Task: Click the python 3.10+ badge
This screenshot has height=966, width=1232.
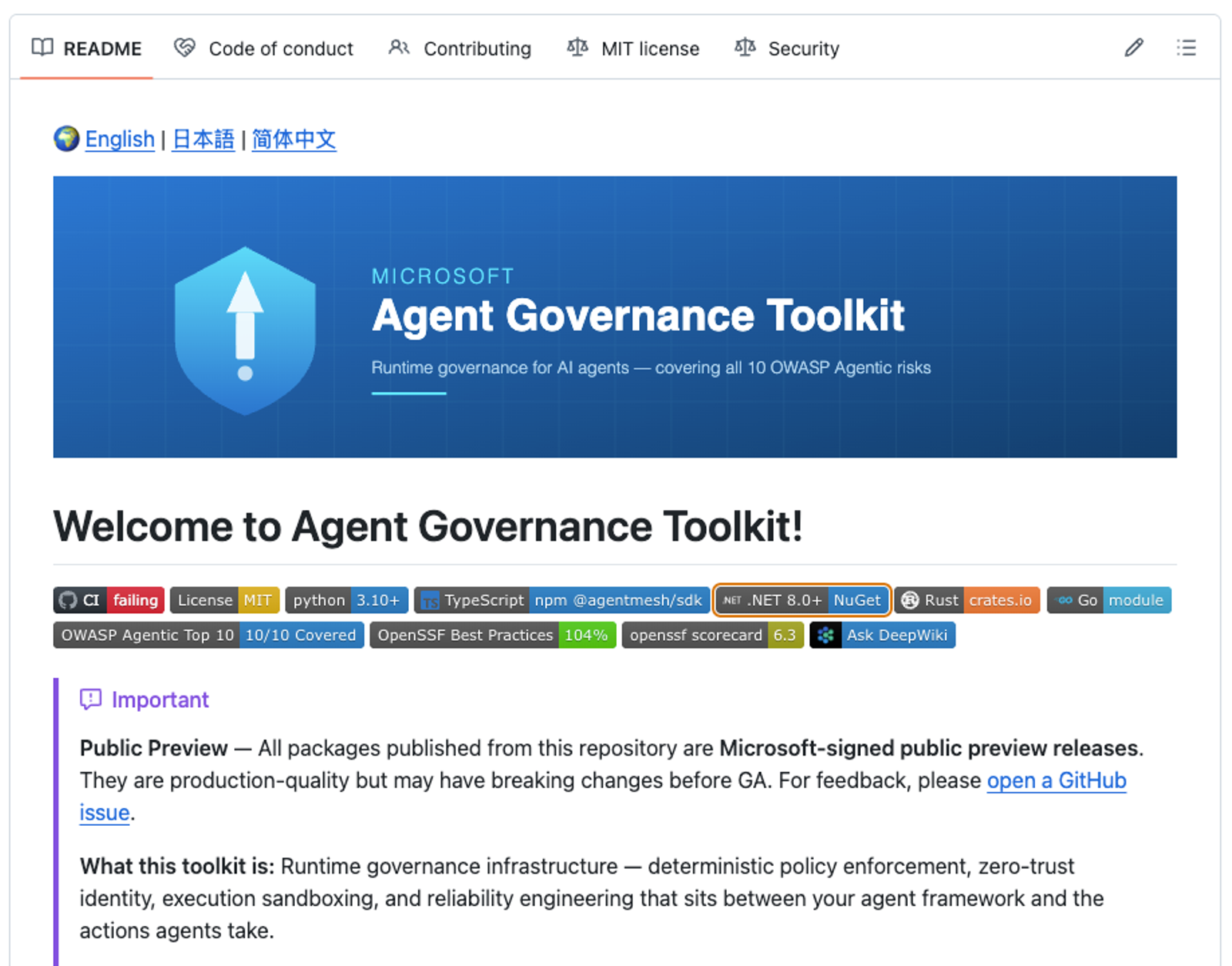Action: coord(346,600)
